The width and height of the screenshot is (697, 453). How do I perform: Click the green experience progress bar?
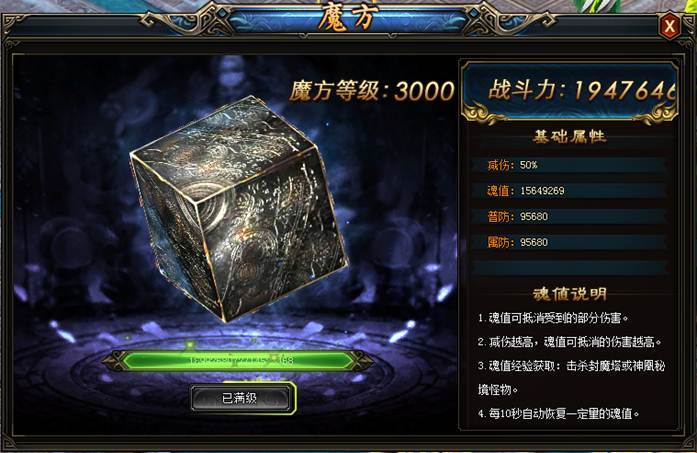tap(238, 360)
